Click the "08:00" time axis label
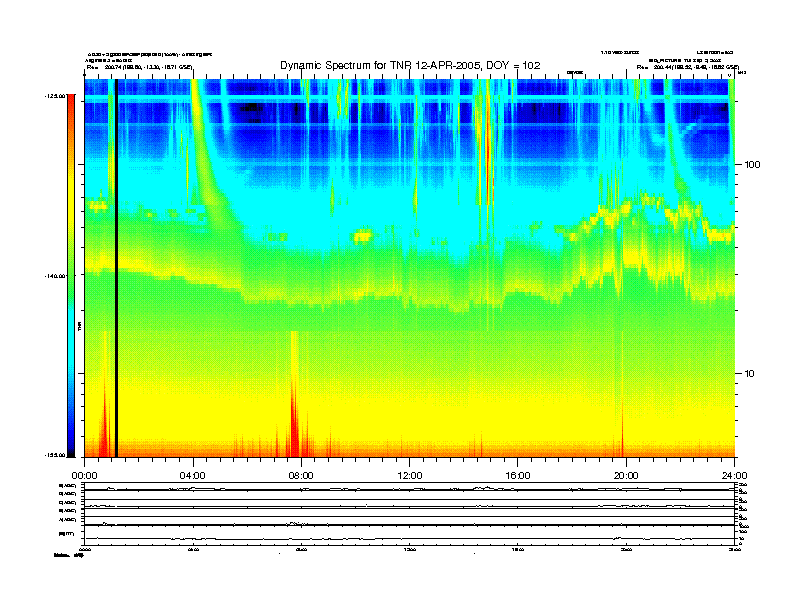This screenshot has height=612, width=792. (x=301, y=476)
